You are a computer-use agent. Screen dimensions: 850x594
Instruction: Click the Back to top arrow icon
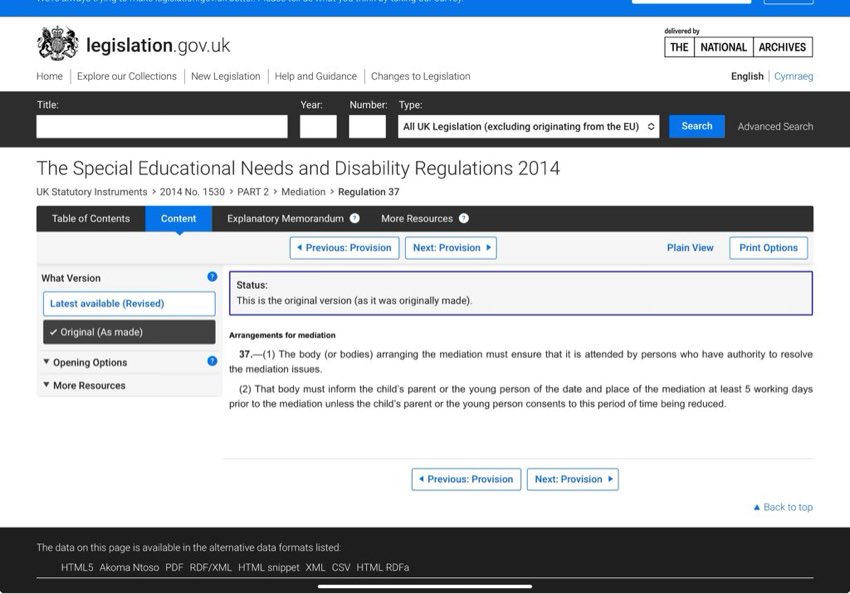point(757,507)
